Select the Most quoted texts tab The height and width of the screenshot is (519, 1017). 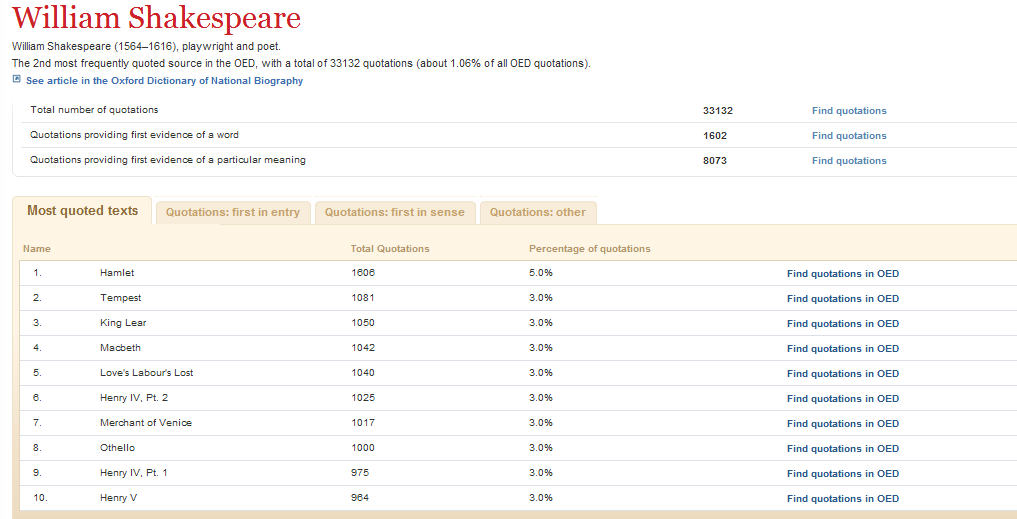pyautogui.click(x=82, y=211)
